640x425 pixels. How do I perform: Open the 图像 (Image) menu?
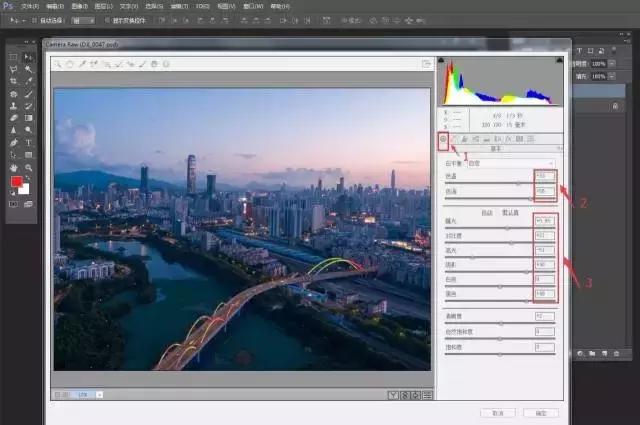coord(79,5)
